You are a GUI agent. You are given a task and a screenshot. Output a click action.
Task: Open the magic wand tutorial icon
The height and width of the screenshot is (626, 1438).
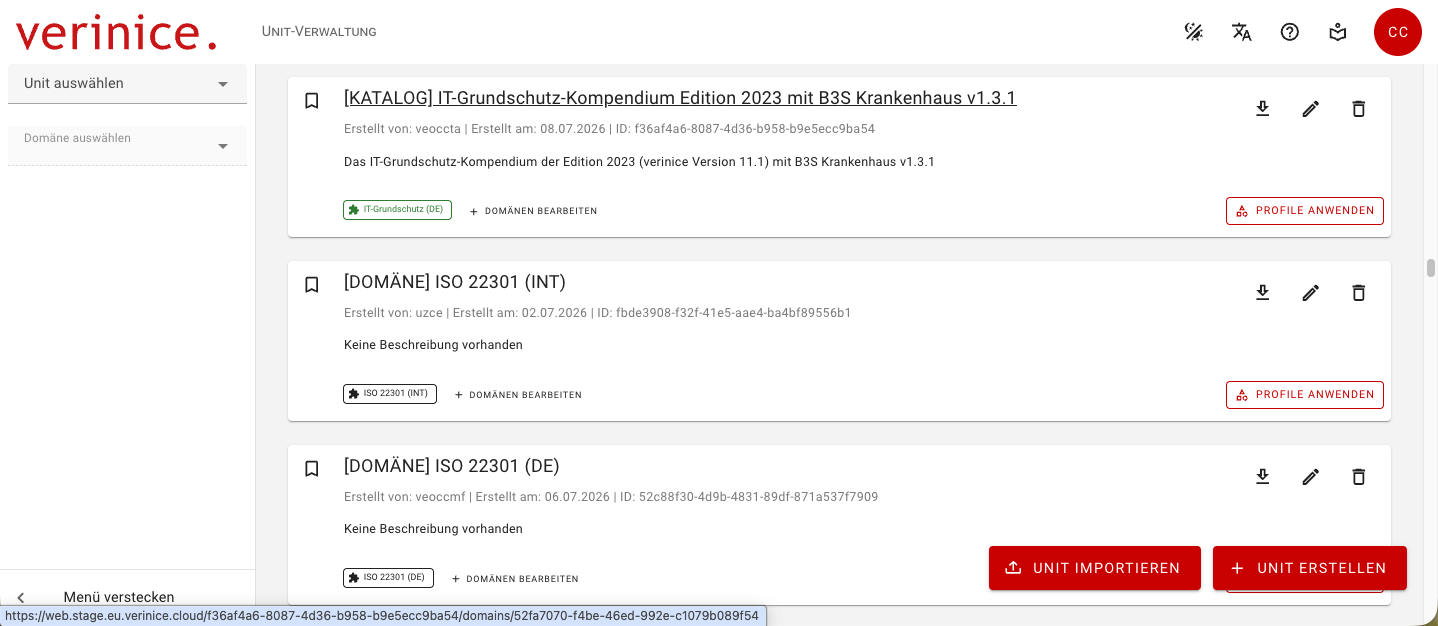point(1194,32)
